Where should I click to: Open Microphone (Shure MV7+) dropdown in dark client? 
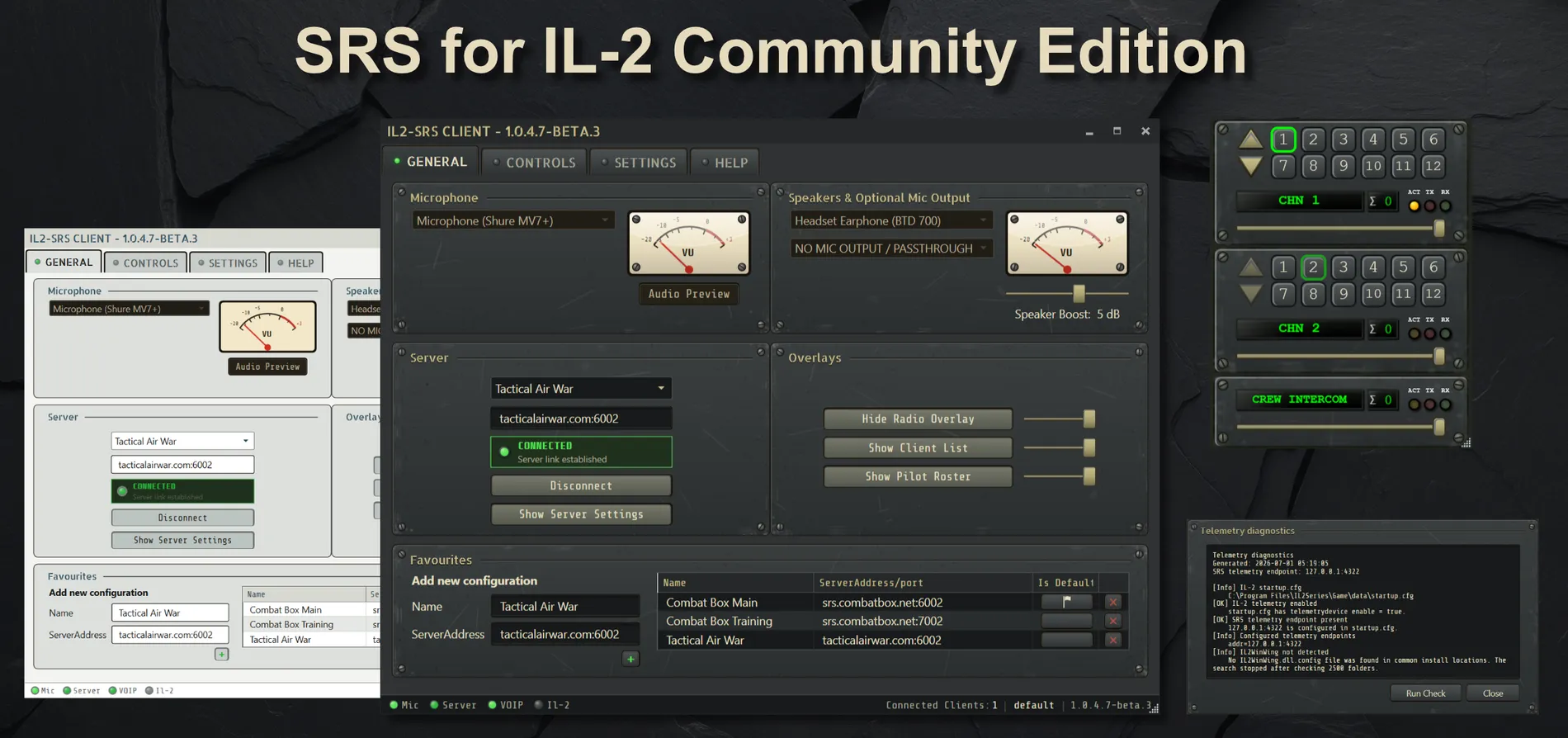point(512,220)
